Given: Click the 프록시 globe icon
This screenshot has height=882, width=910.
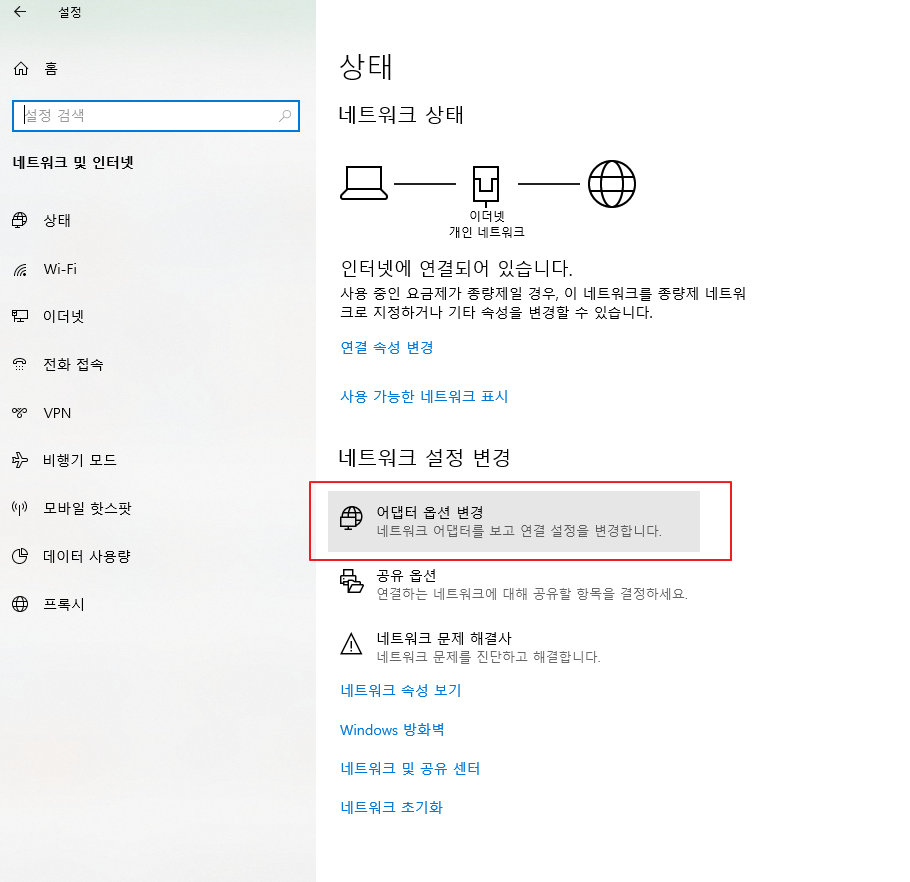Looking at the screenshot, I should (20, 604).
